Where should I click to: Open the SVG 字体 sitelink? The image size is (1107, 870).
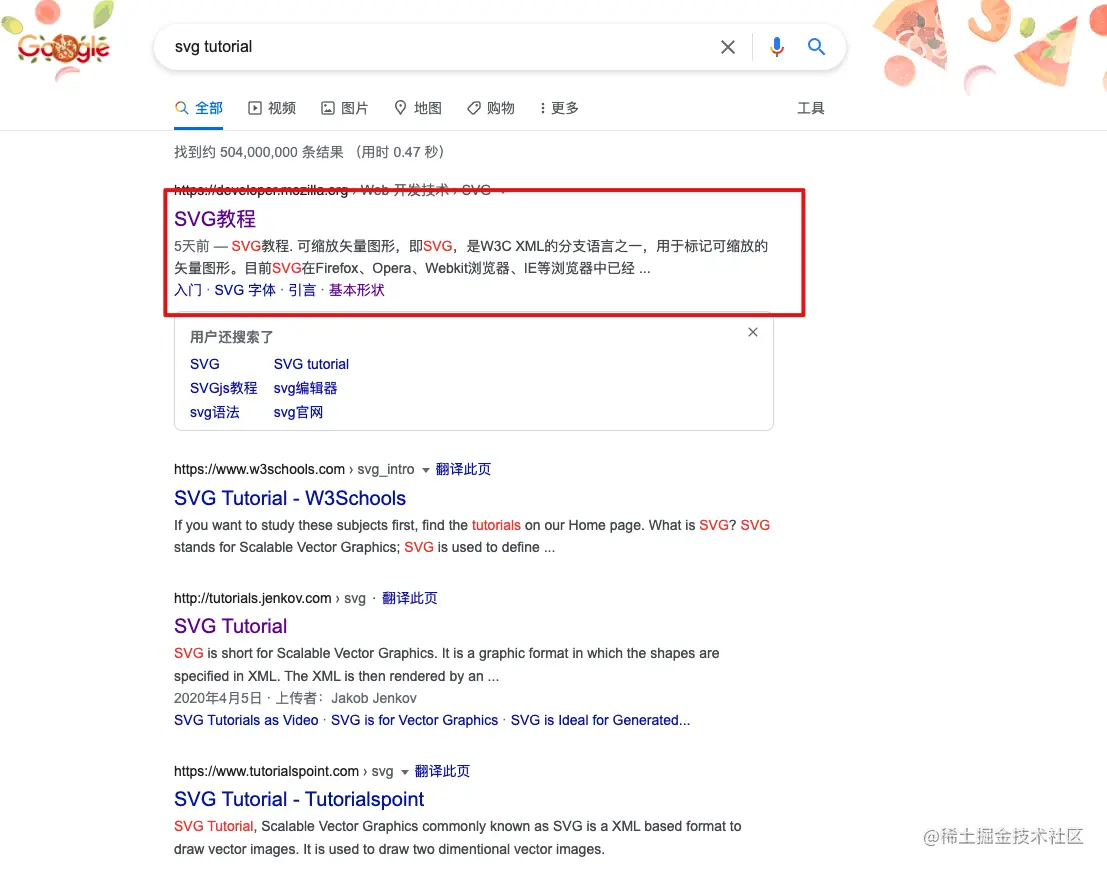point(245,290)
